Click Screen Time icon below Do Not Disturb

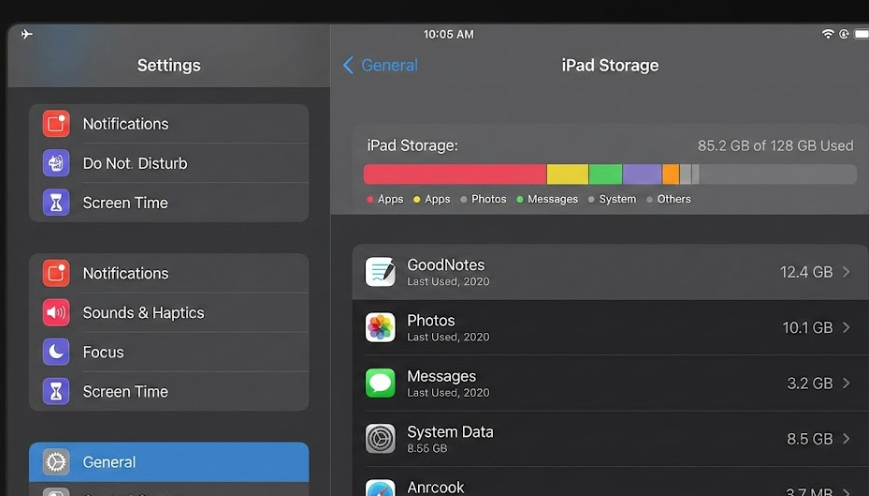pyautogui.click(x=56, y=202)
